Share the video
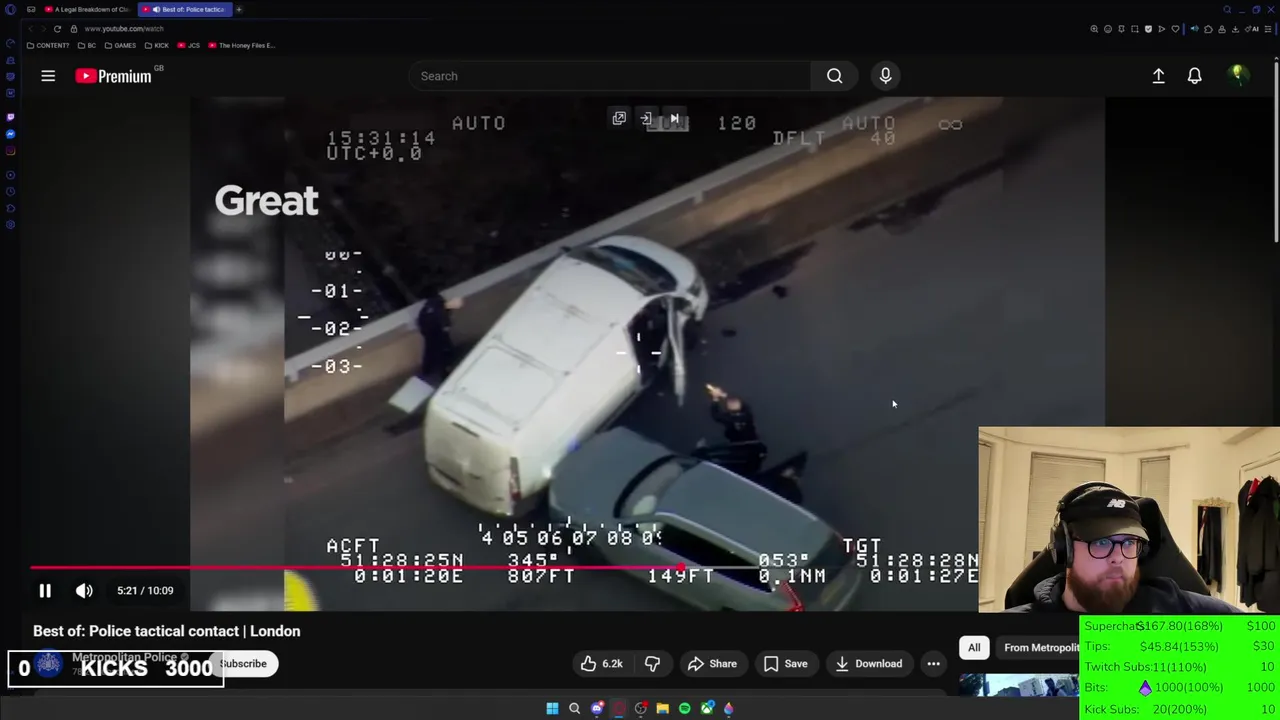 (712, 664)
